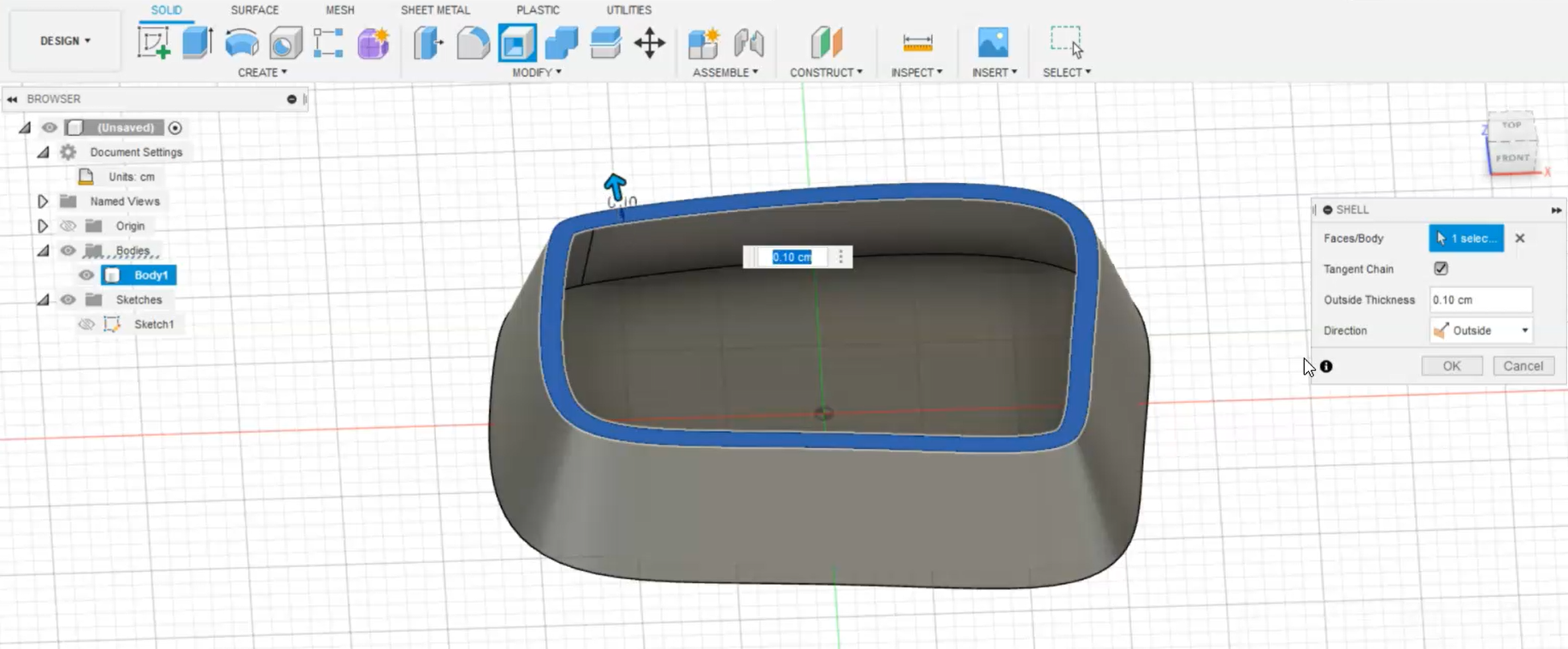The height and width of the screenshot is (649, 1568).
Task: Collapse the Document Settings tree node
Action: coord(43,152)
